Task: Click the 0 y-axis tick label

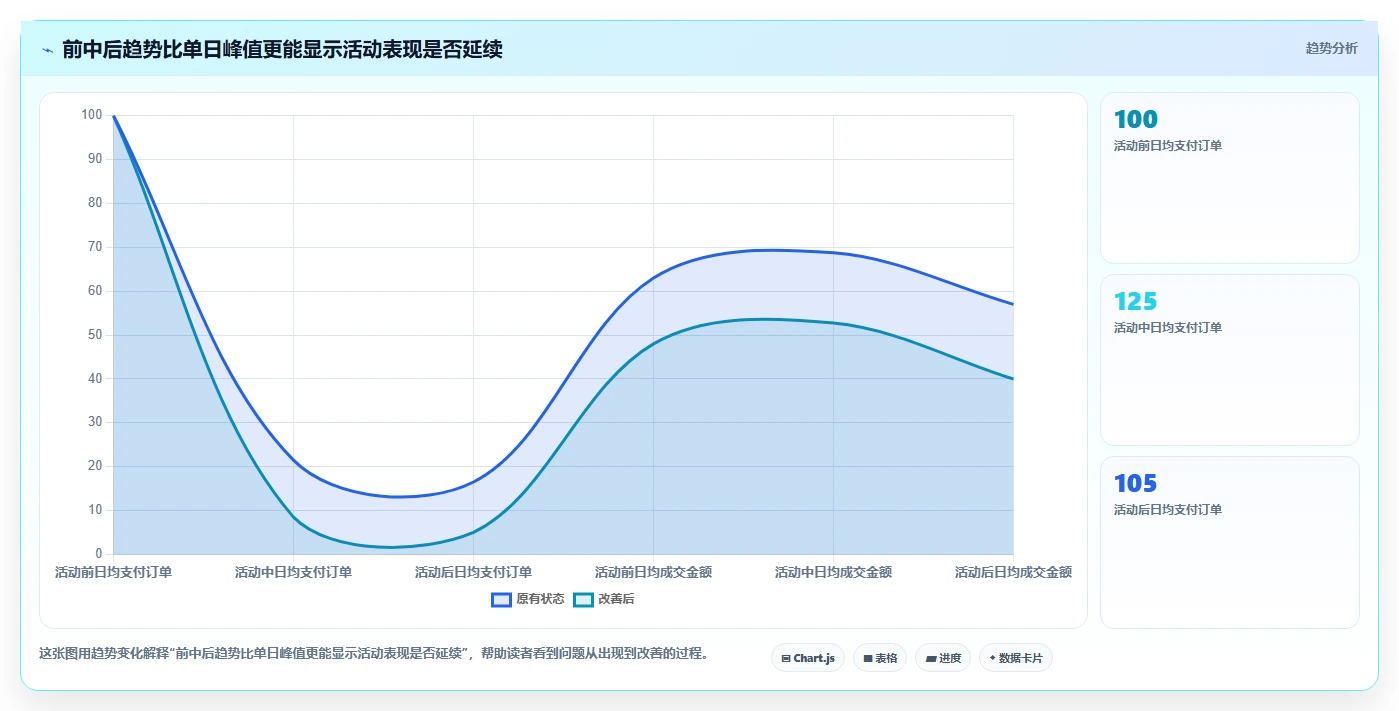Action: [99, 553]
